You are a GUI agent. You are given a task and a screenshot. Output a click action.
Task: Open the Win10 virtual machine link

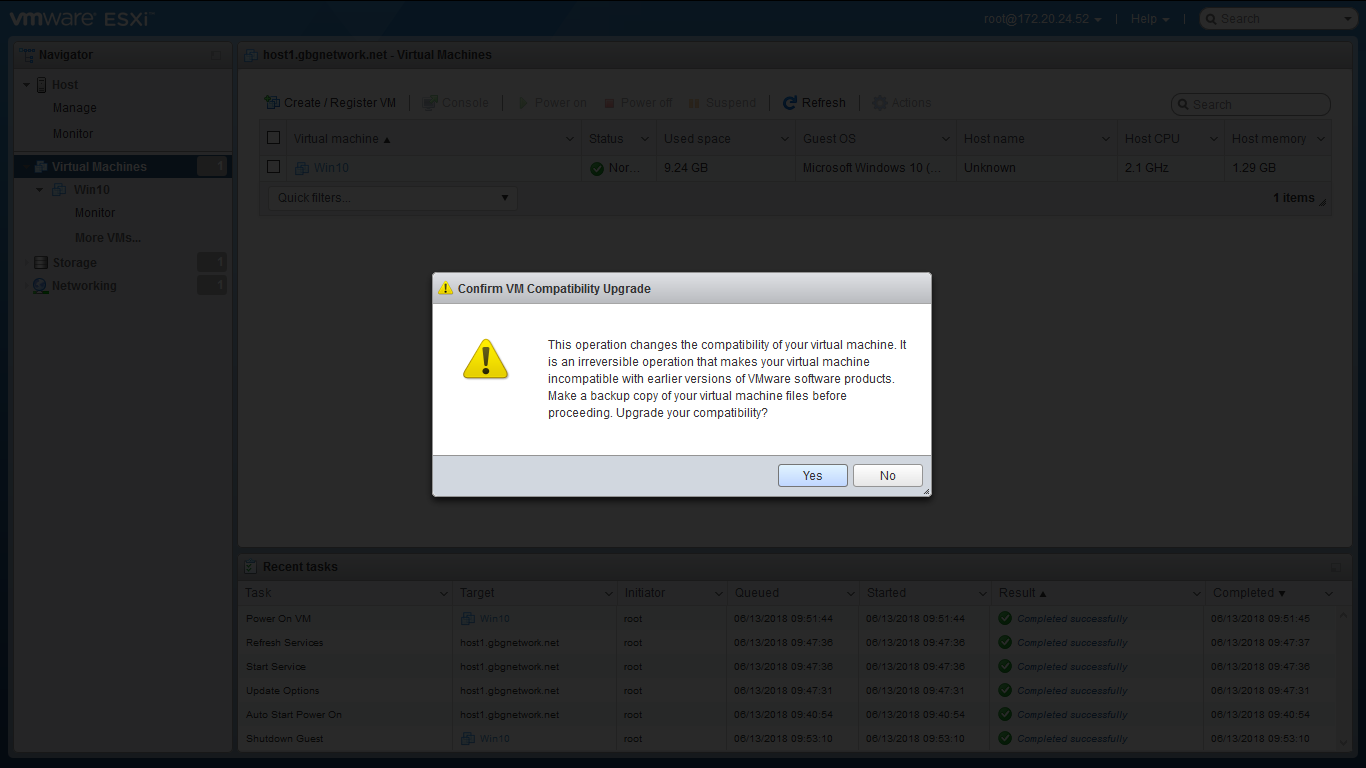[x=331, y=168]
